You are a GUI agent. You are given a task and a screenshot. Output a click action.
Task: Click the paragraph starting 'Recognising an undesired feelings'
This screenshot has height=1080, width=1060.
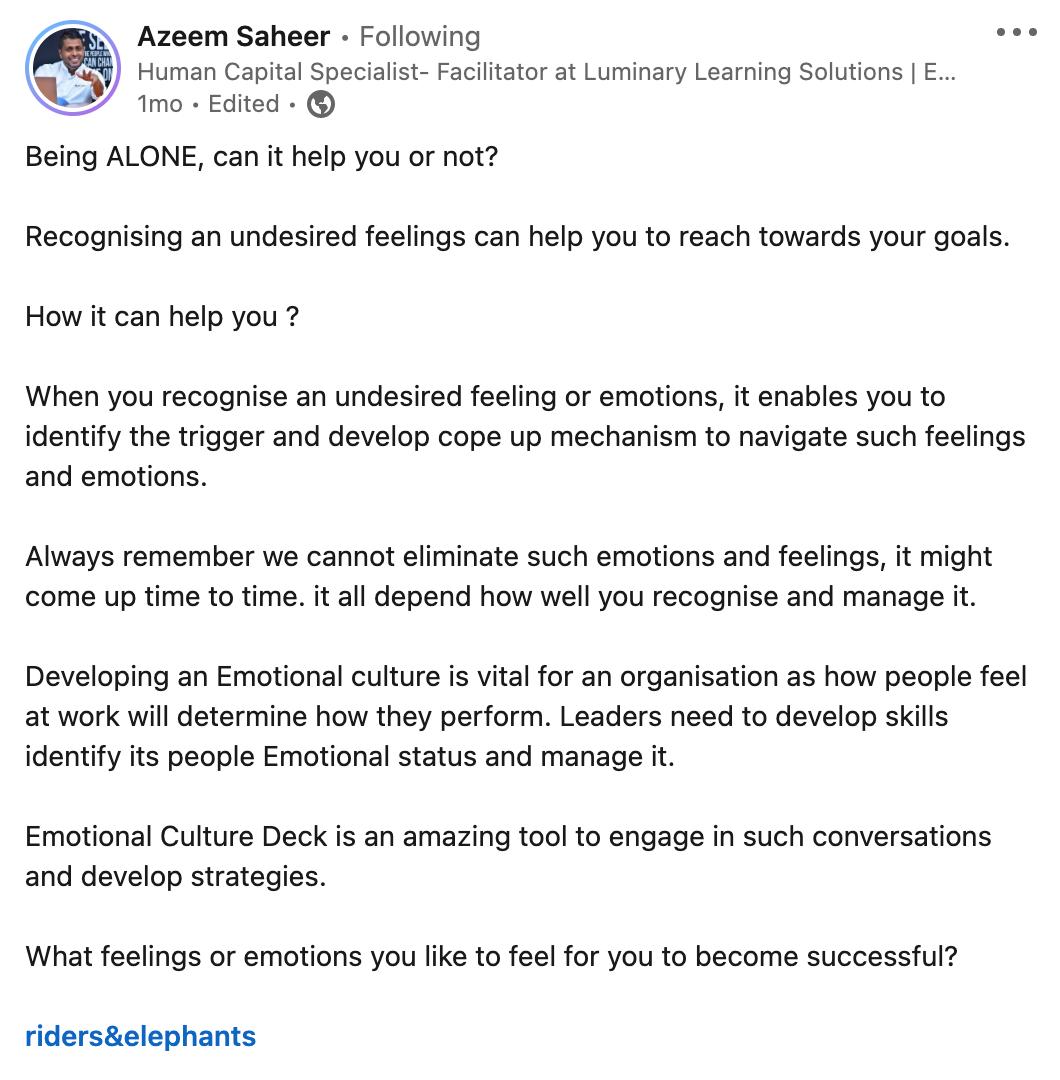click(x=517, y=237)
